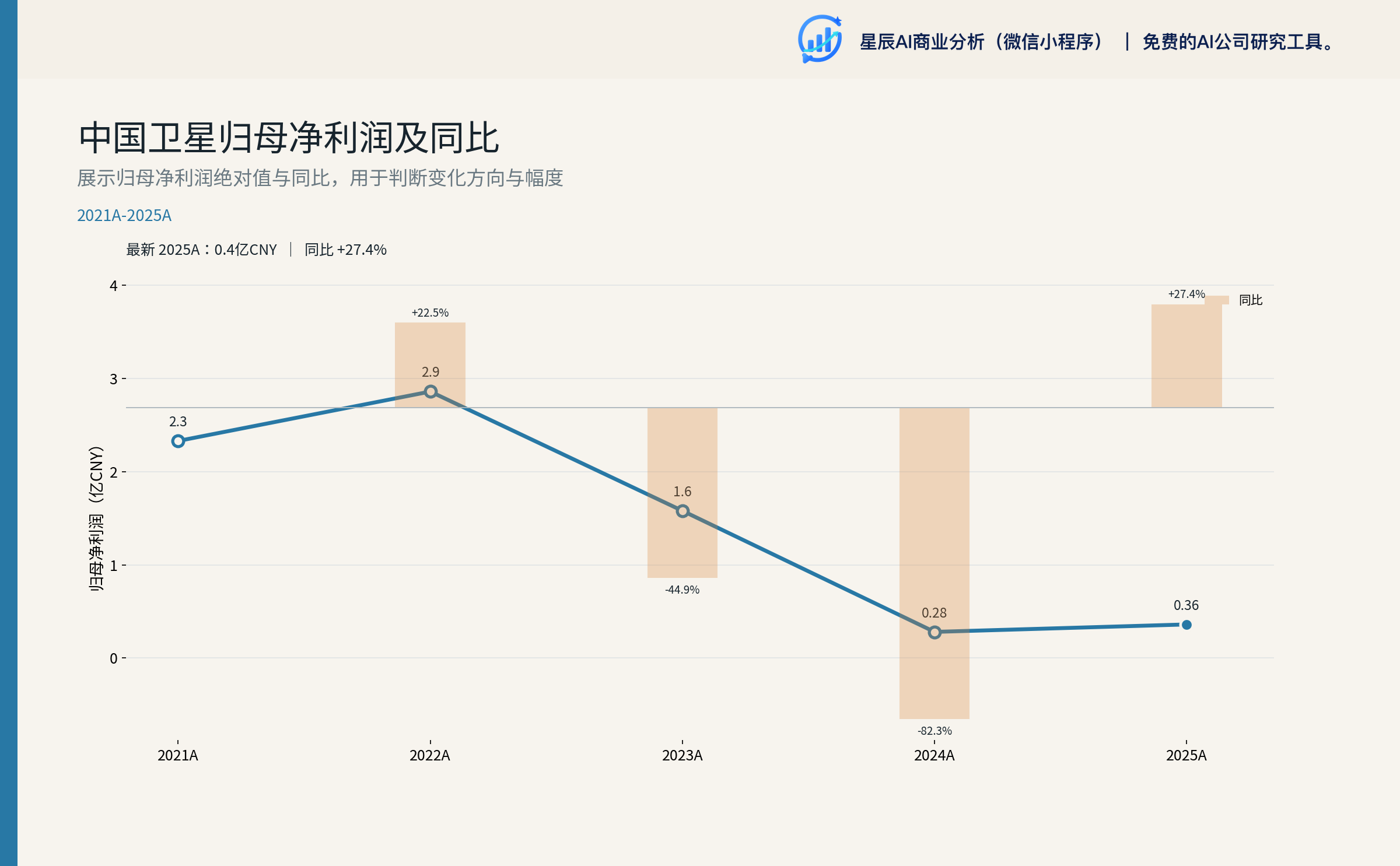Click the 1.6 data value label
The height and width of the screenshot is (866, 1400).
(x=682, y=492)
